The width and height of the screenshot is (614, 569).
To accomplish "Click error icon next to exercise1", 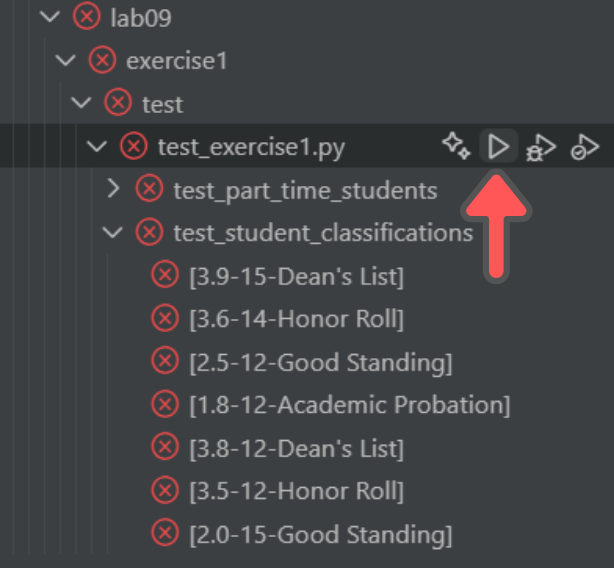I will 102,60.
